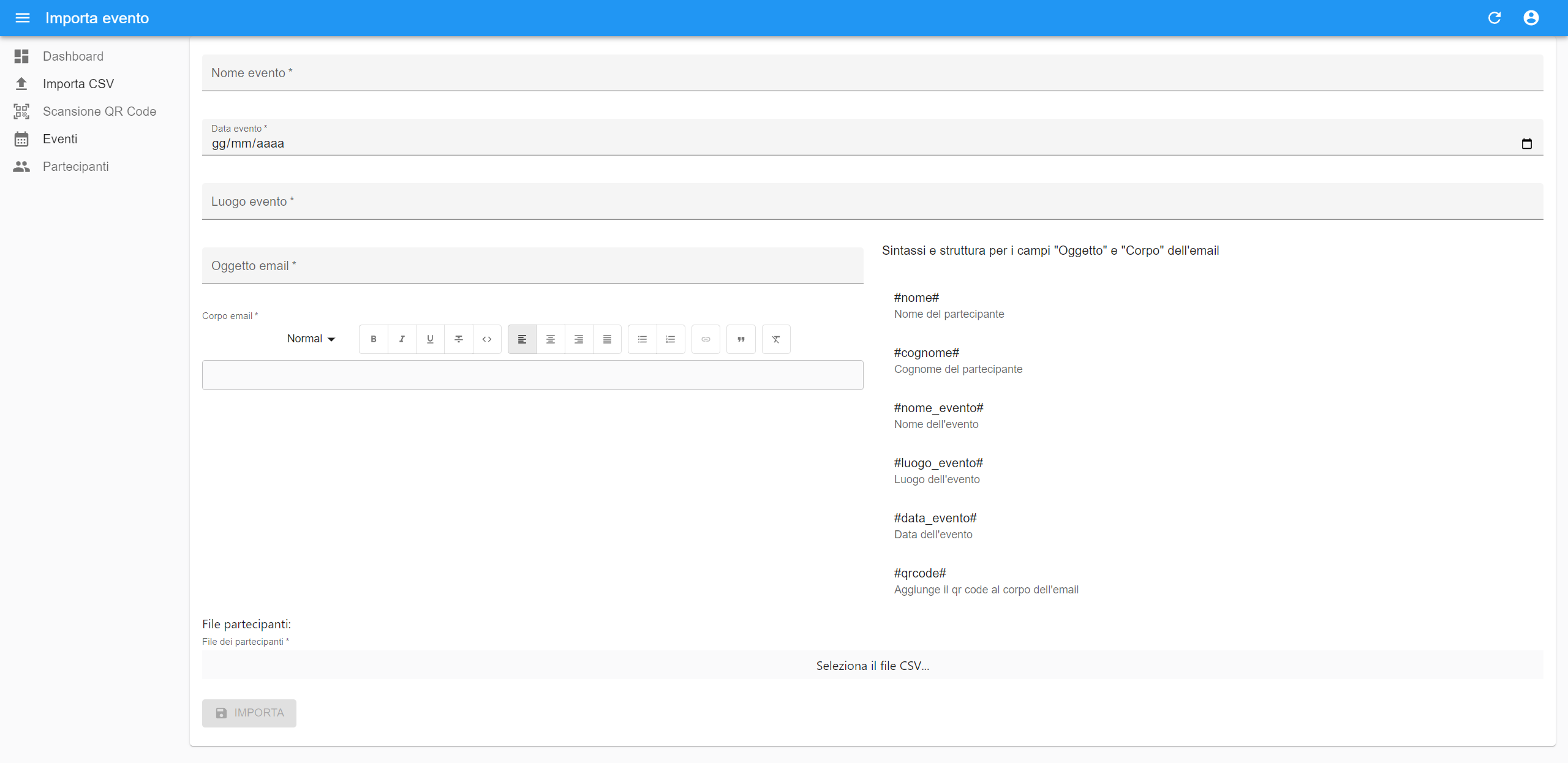Click the #nome# placeholder text
Image resolution: width=1568 pixels, height=763 pixels.
click(916, 298)
